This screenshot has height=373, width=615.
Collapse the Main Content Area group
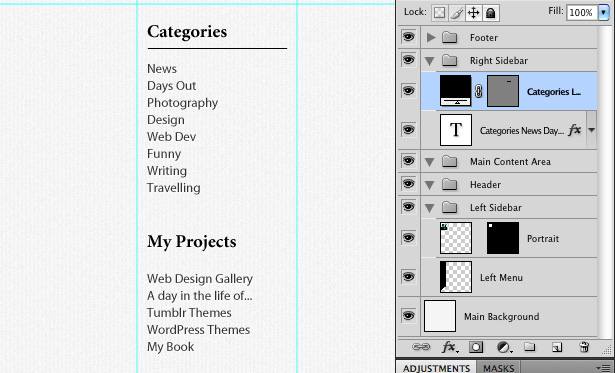pyautogui.click(x=430, y=162)
